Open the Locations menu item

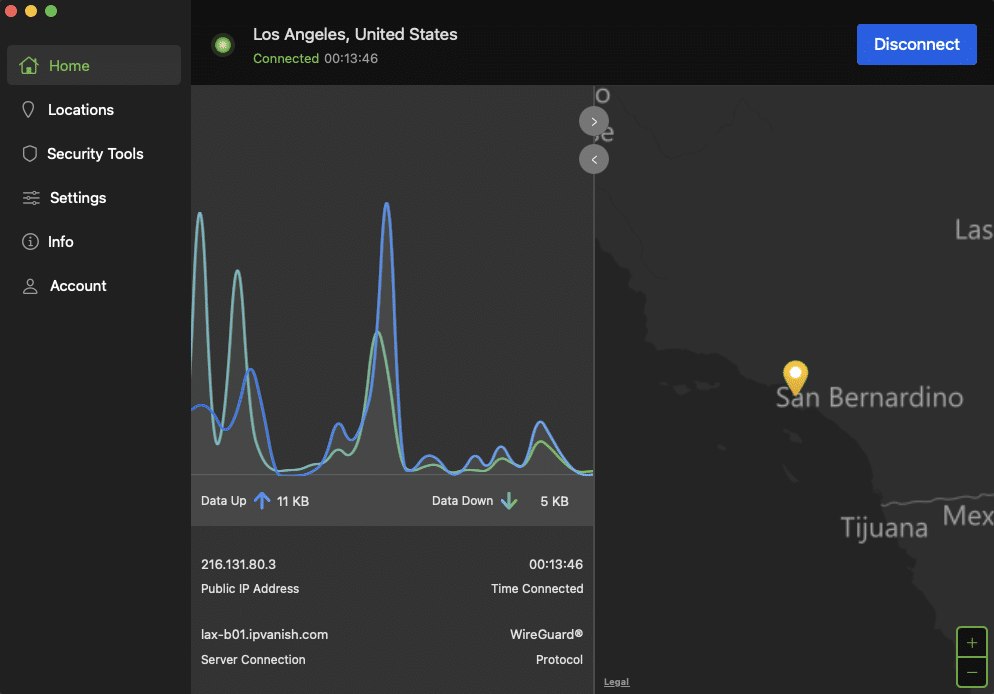click(x=81, y=110)
